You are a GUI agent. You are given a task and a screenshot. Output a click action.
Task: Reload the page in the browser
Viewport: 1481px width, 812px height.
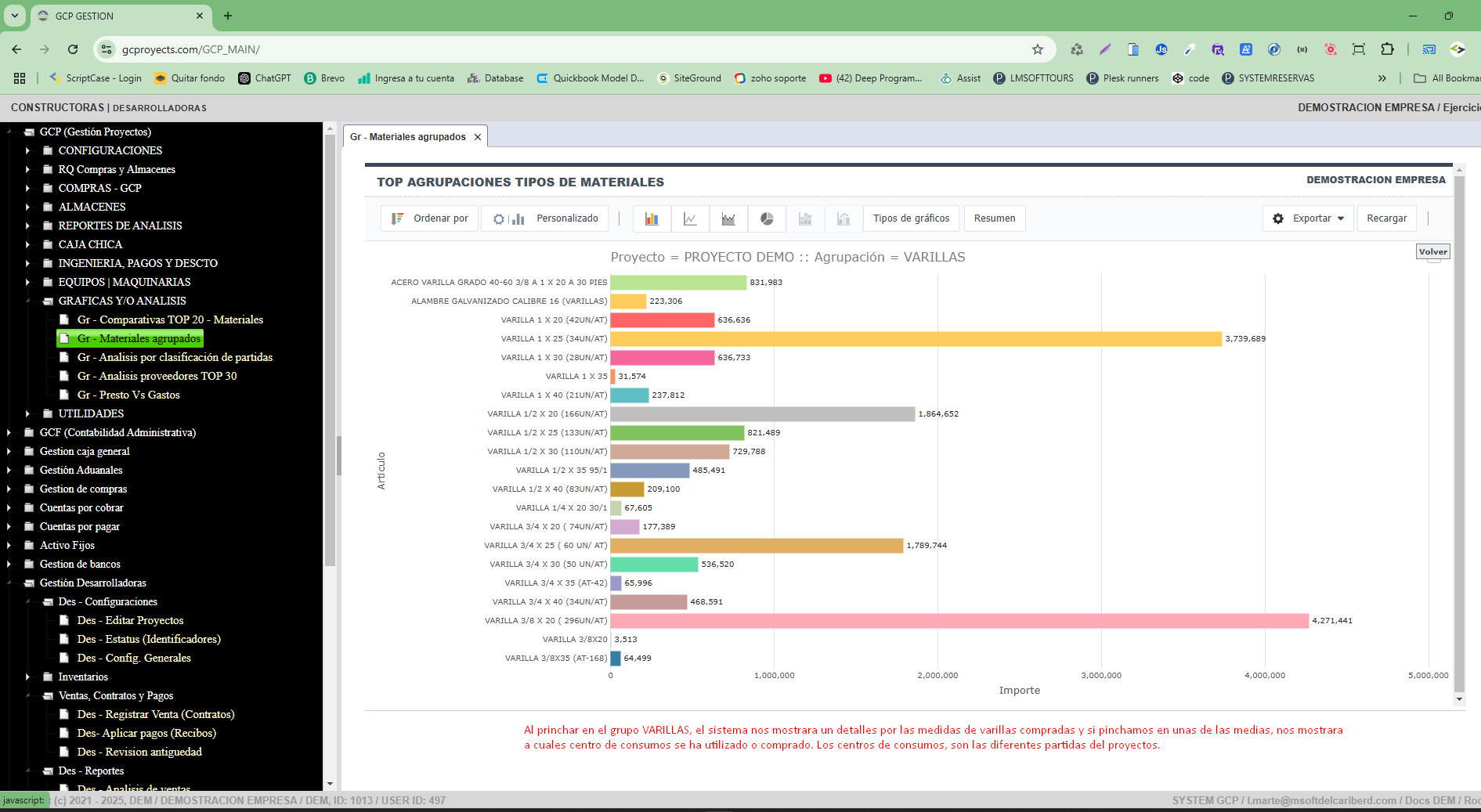pos(73,49)
